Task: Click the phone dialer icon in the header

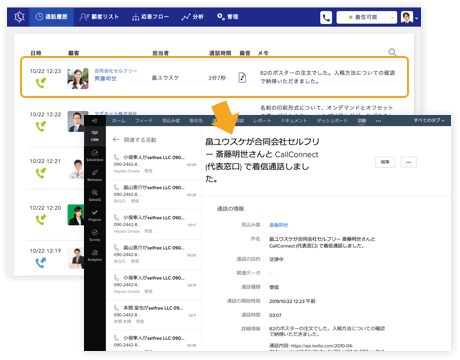Action: [x=326, y=17]
